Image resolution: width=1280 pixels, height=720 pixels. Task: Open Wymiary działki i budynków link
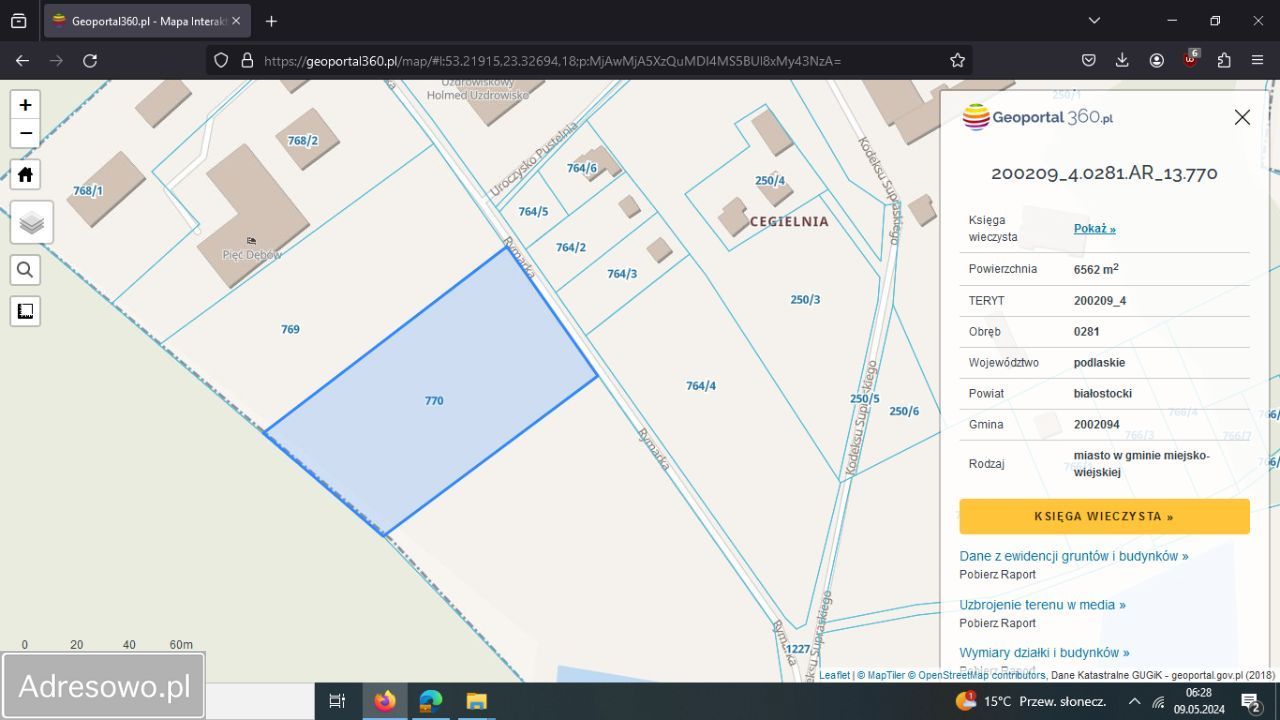pos(1044,652)
